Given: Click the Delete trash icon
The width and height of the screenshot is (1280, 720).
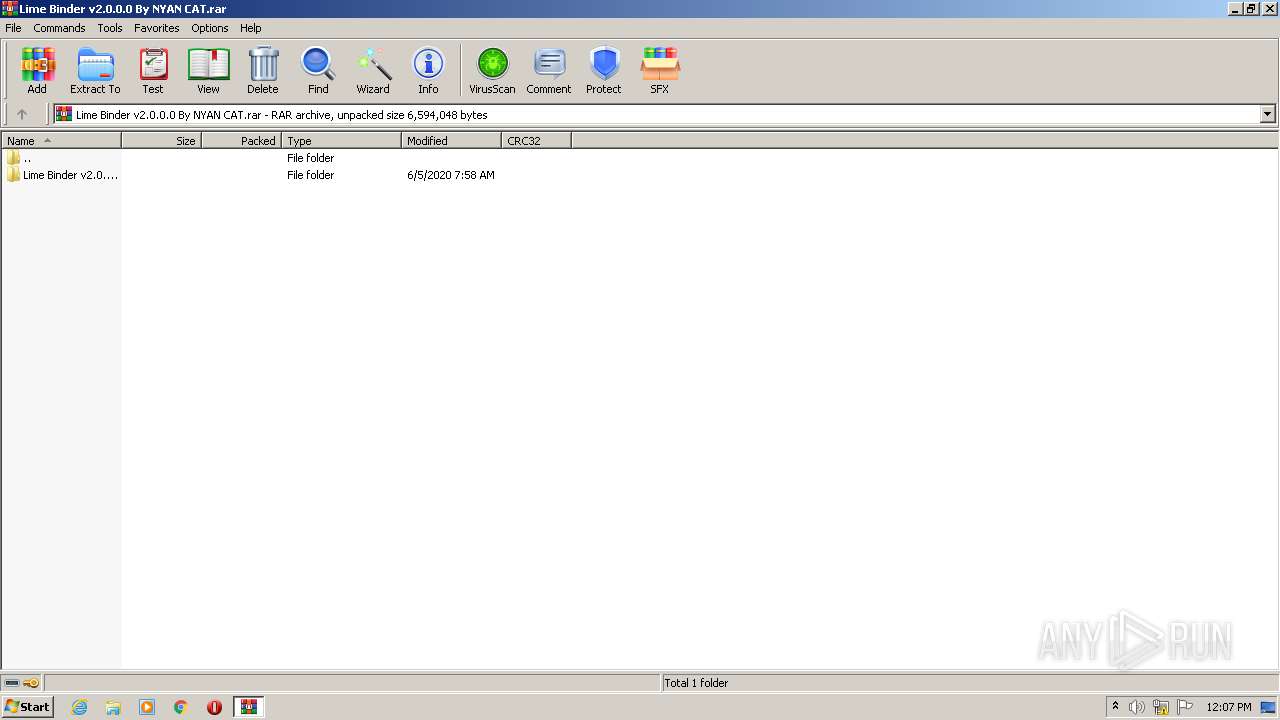Looking at the screenshot, I should click(263, 71).
